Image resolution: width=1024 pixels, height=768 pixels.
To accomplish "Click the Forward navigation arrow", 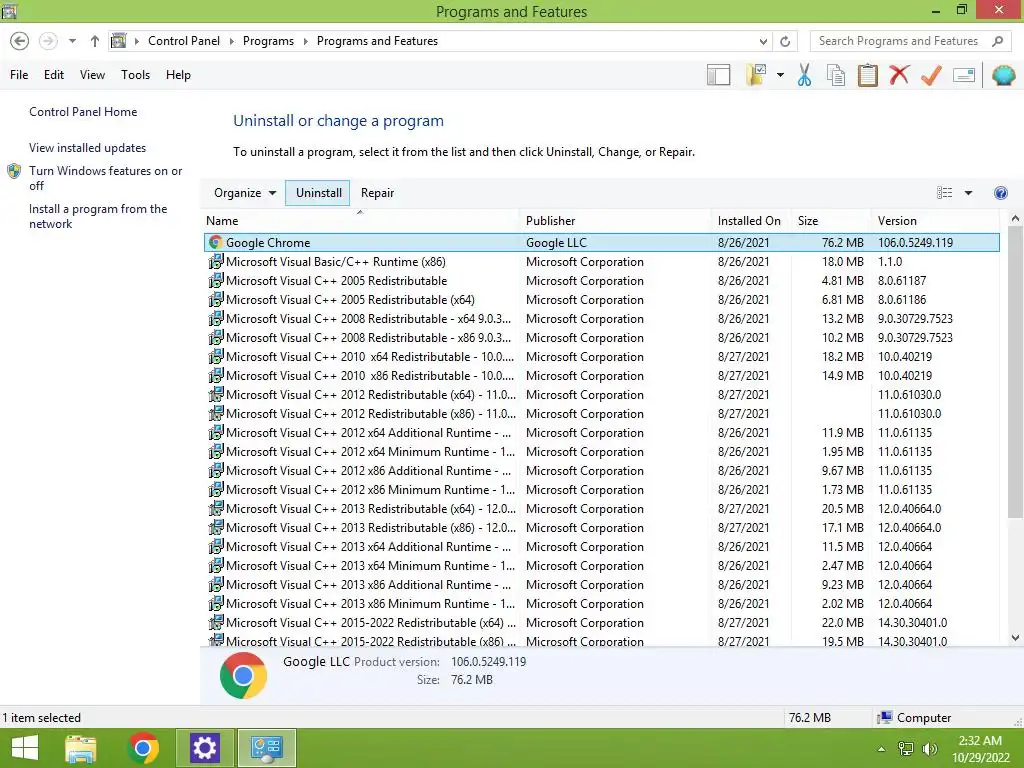I will click(x=48, y=41).
